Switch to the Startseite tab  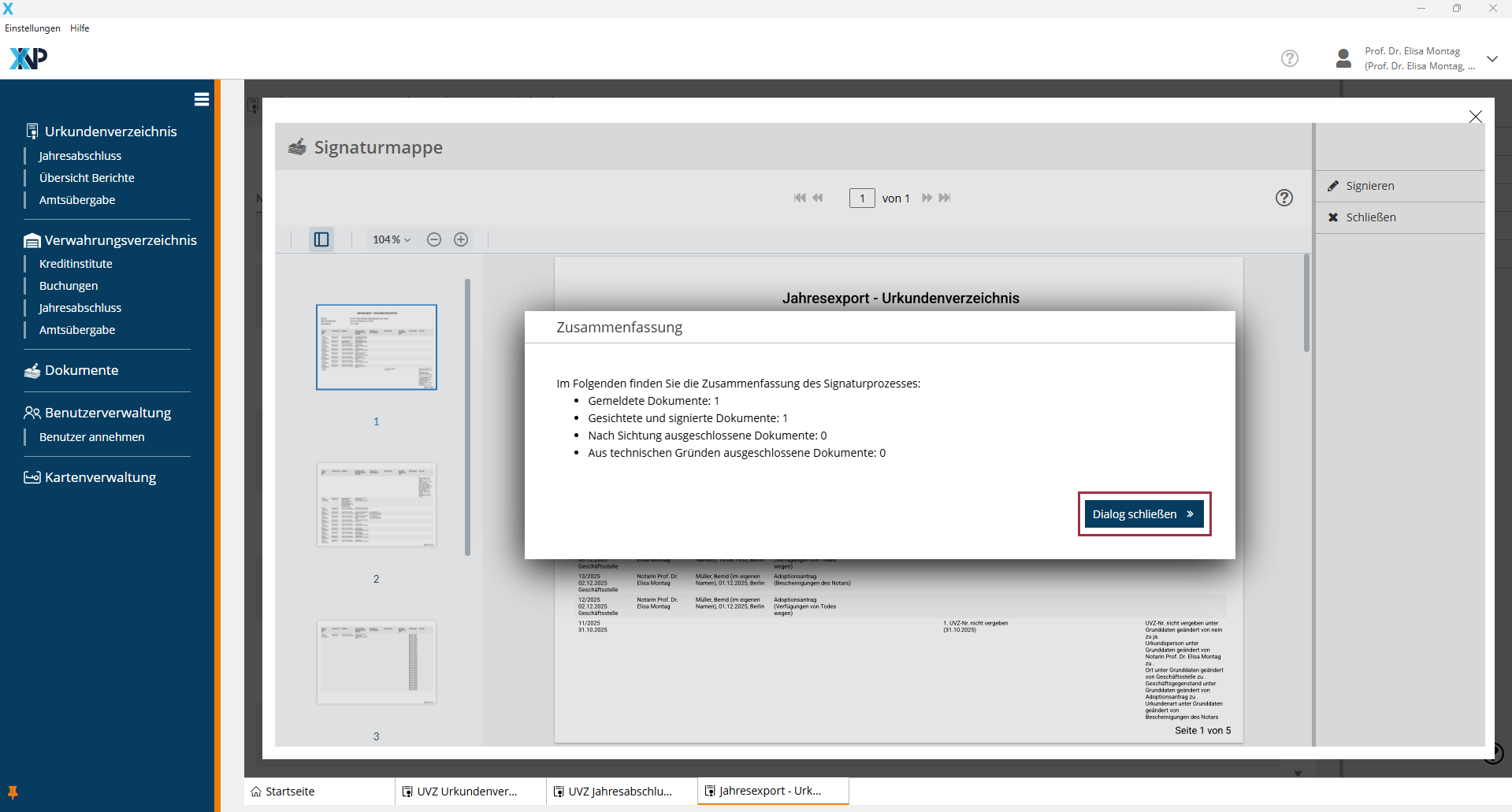(x=289, y=792)
